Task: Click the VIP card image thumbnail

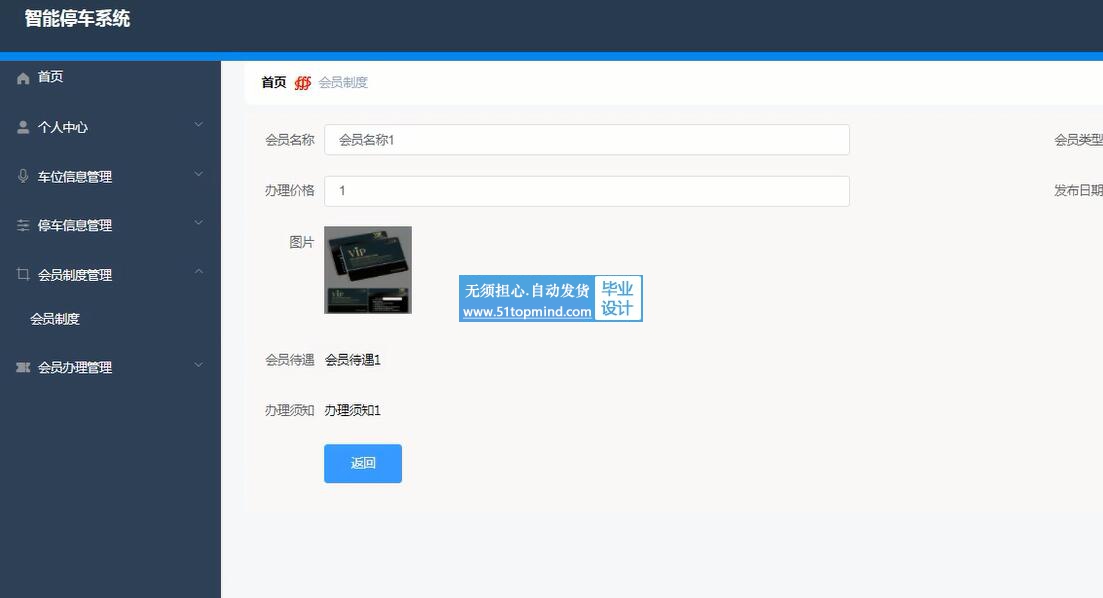Action: pyautogui.click(x=368, y=270)
